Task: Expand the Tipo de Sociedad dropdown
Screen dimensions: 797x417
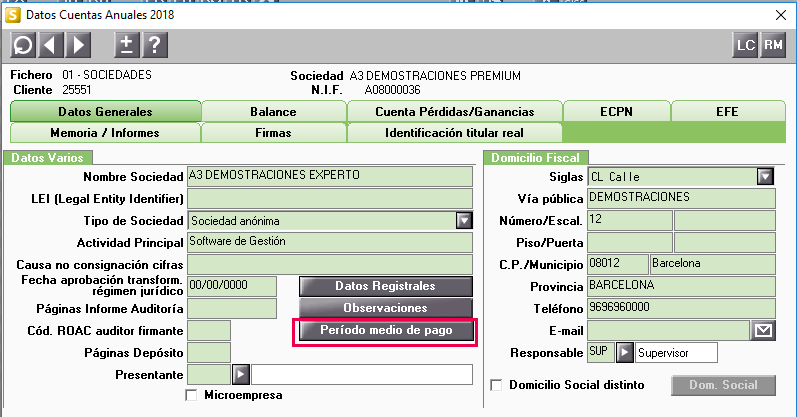Action: (464, 221)
